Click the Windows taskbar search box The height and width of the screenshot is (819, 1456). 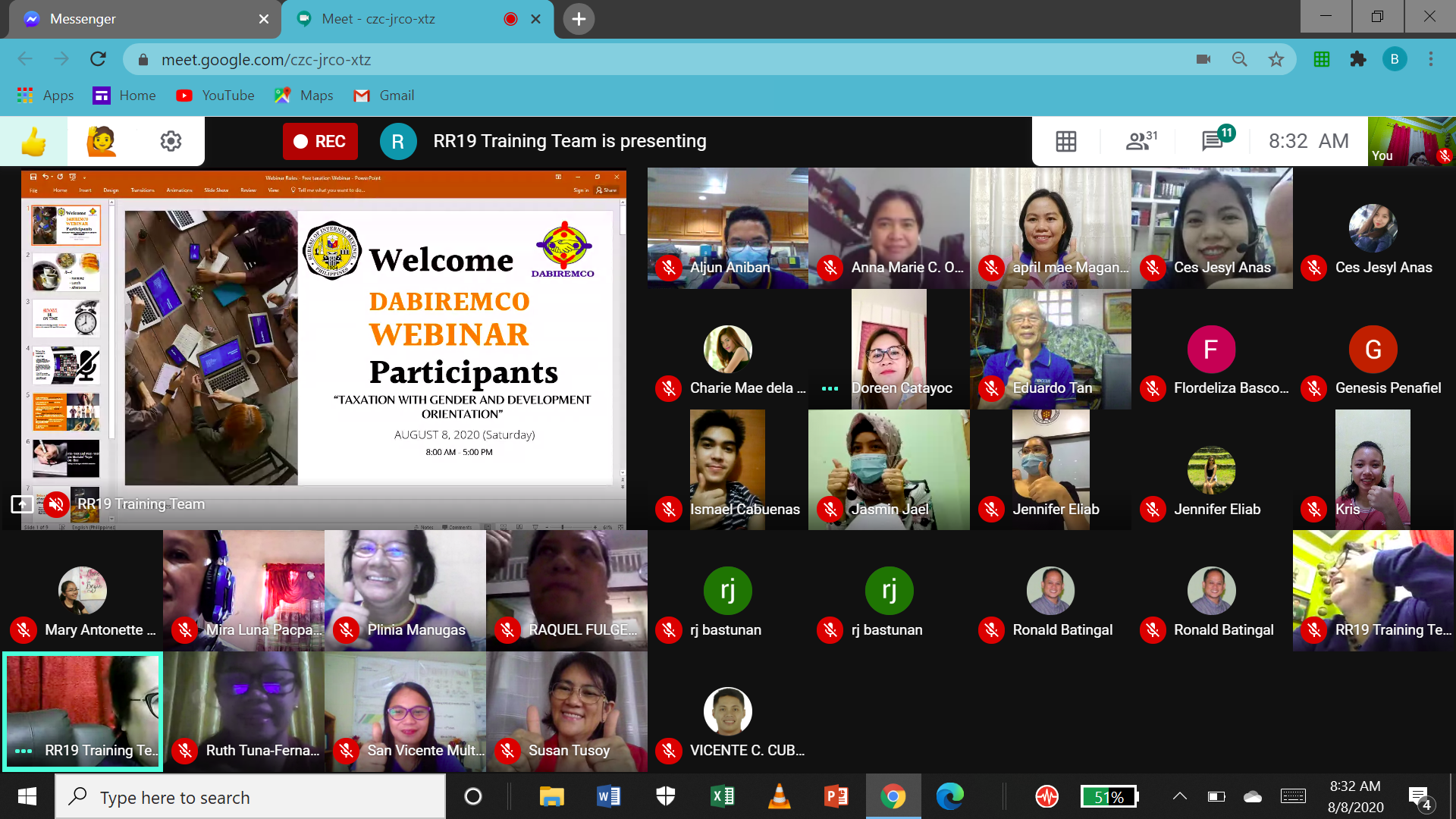pyautogui.click(x=250, y=797)
